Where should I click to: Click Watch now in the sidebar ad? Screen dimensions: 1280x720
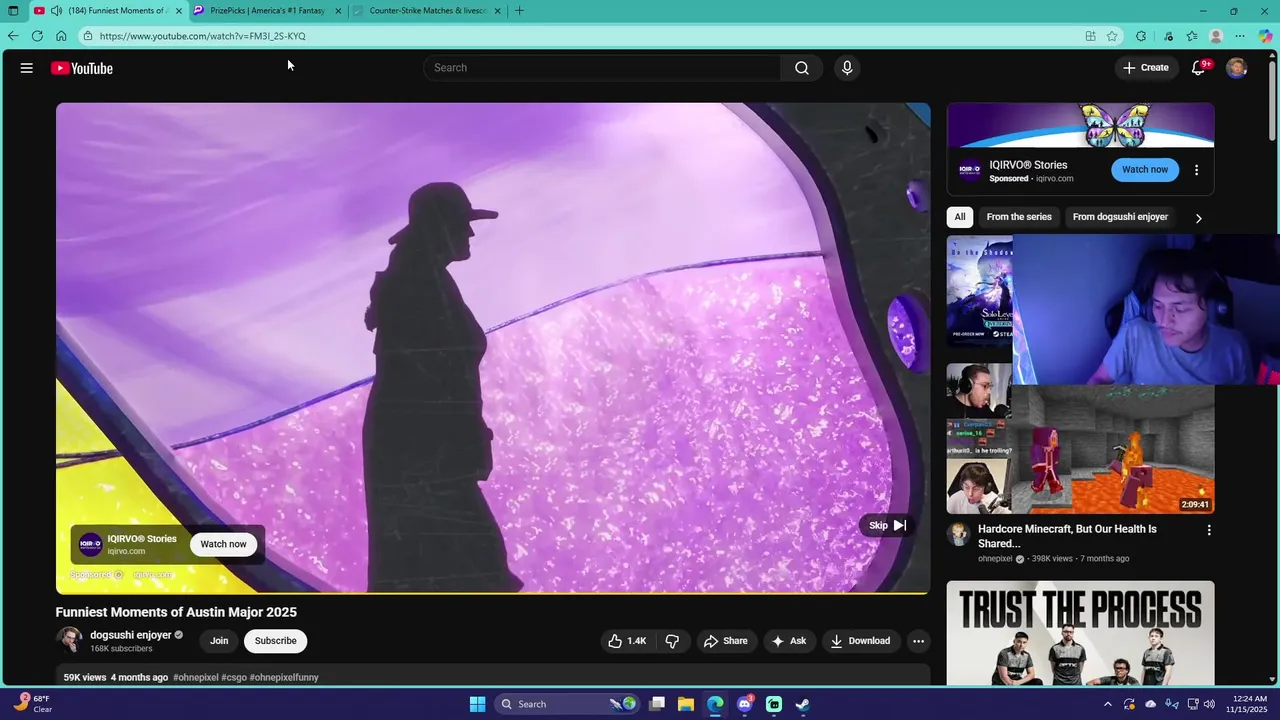coord(1145,170)
